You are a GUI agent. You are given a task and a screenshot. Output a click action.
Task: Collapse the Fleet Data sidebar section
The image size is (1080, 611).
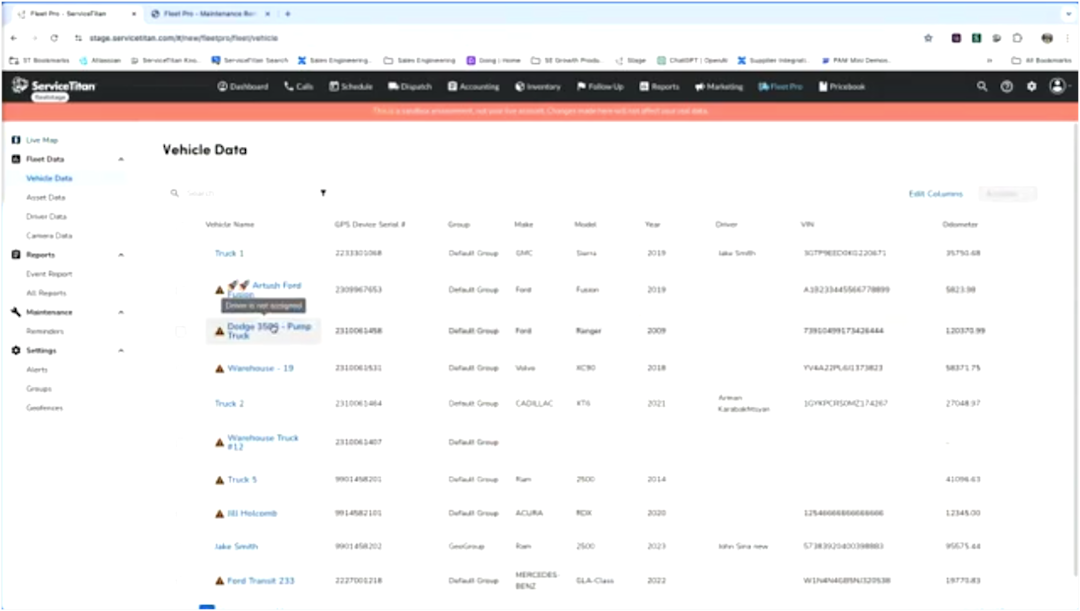coord(121,159)
